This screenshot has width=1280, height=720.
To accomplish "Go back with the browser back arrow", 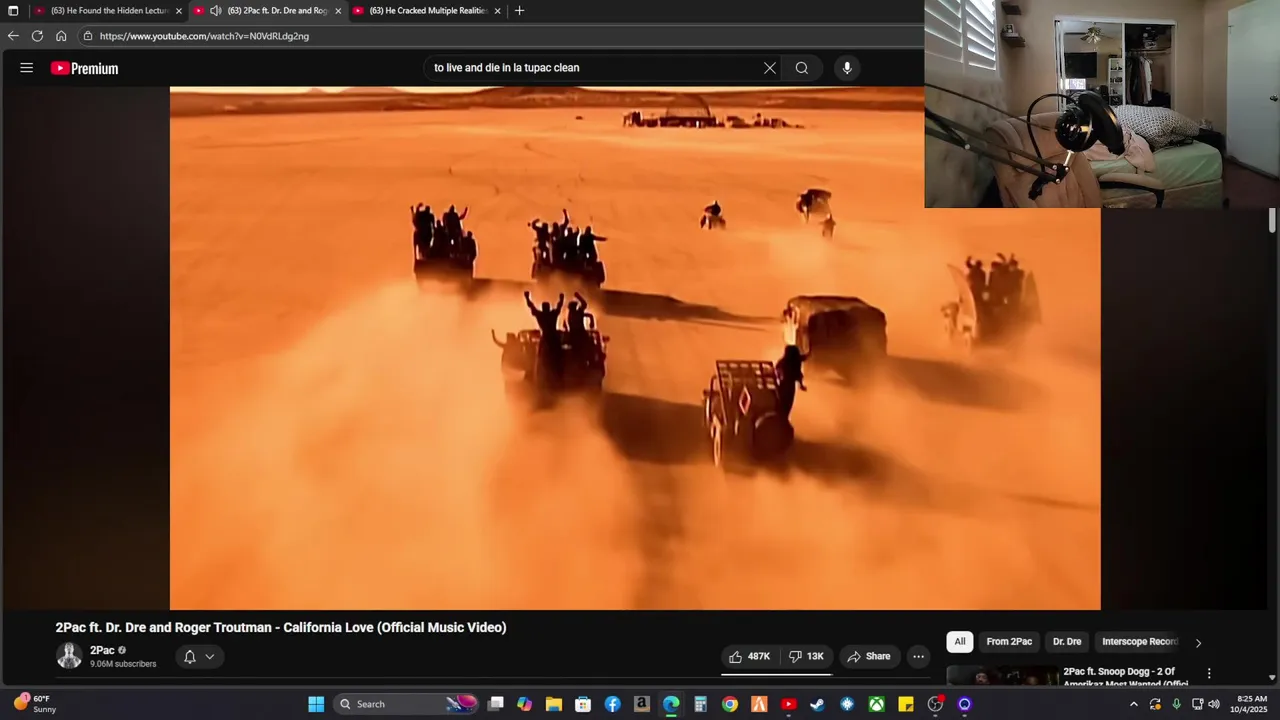I will [13, 36].
